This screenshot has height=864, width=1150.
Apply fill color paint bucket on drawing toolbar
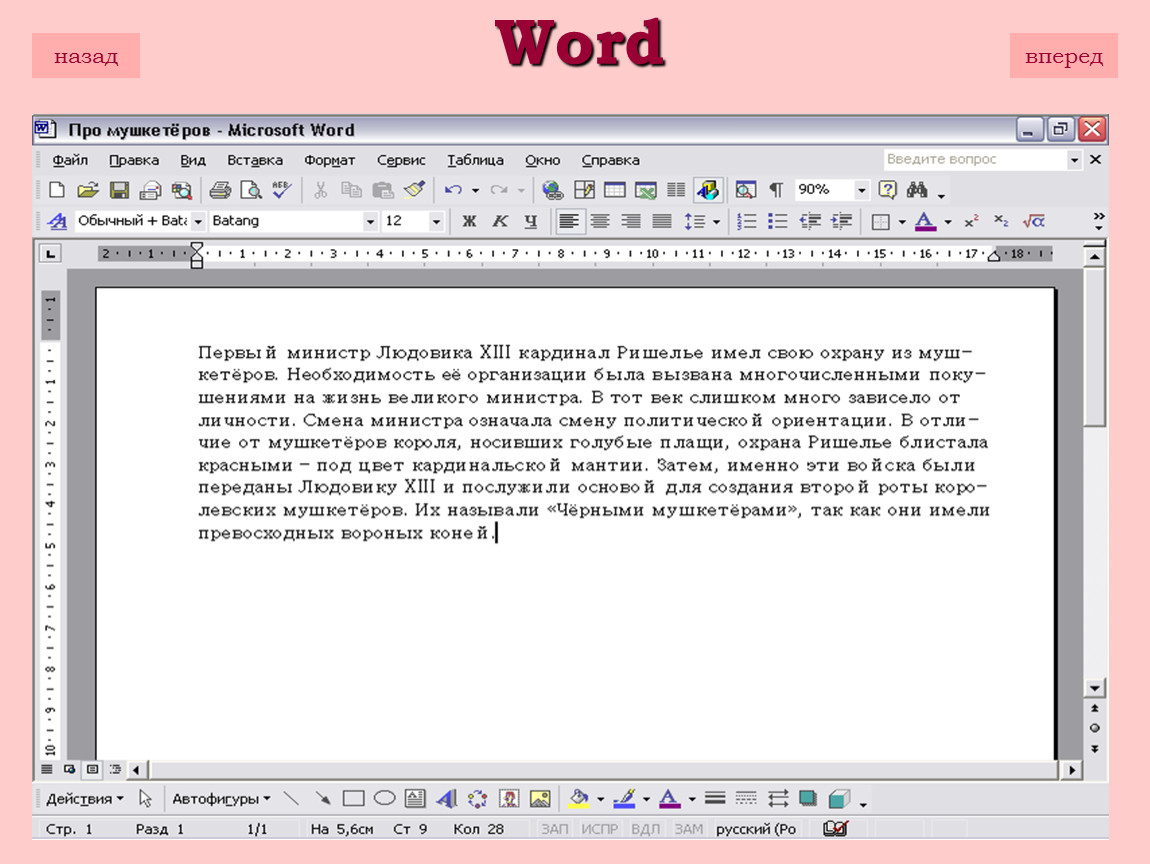click(x=579, y=799)
